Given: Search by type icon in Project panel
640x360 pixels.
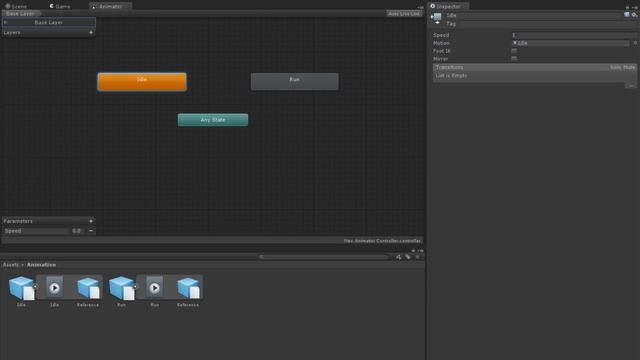Looking at the screenshot, I should pos(398,257).
